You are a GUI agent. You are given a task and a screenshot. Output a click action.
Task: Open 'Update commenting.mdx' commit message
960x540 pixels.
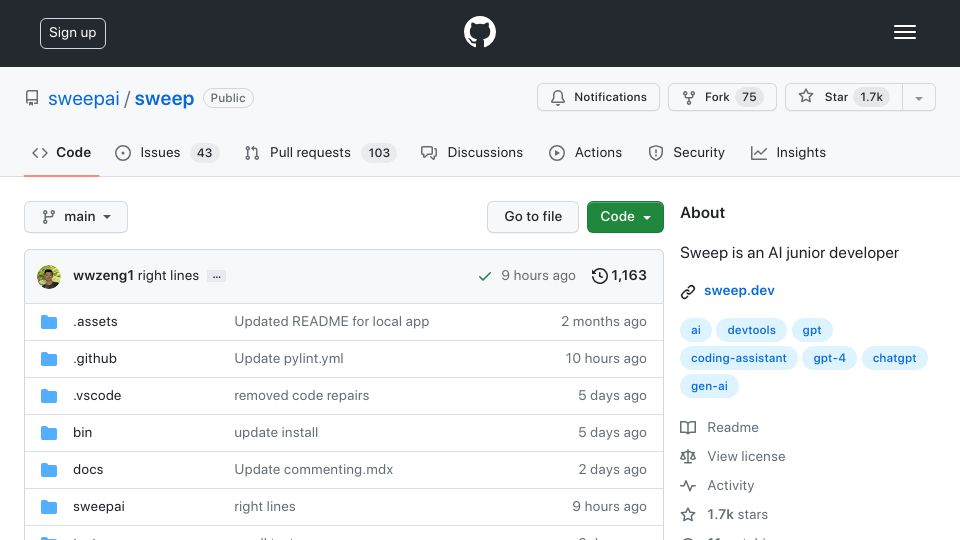313,470
